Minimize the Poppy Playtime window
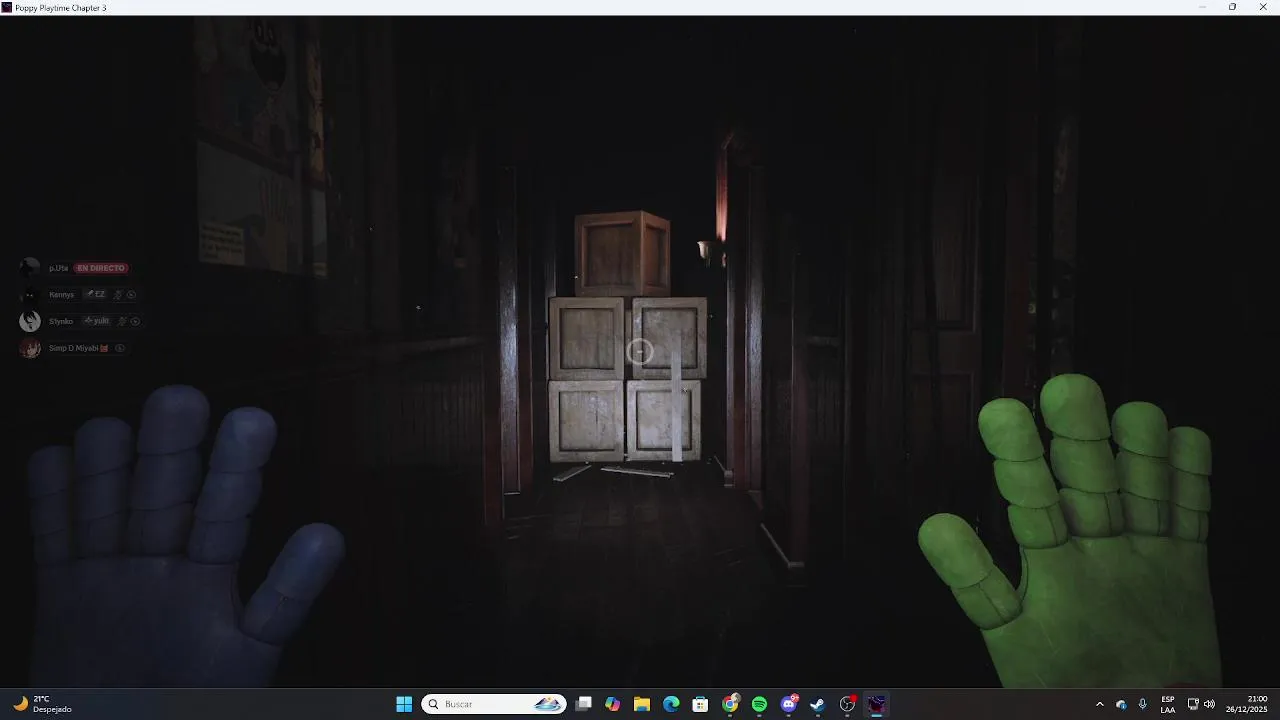The width and height of the screenshot is (1280, 720). pyautogui.click(x=1203, y=7)
